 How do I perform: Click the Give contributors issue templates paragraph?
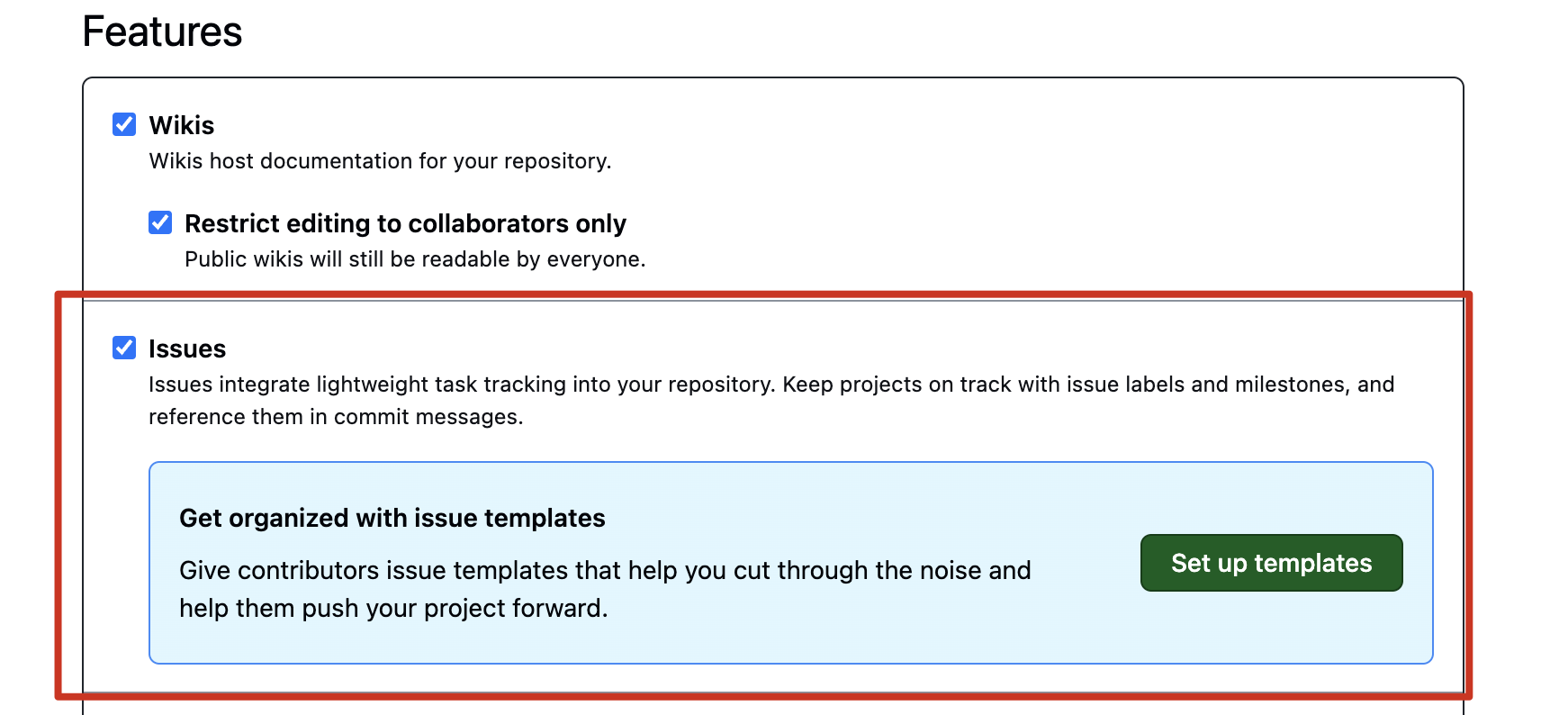(x=604, y=571)
